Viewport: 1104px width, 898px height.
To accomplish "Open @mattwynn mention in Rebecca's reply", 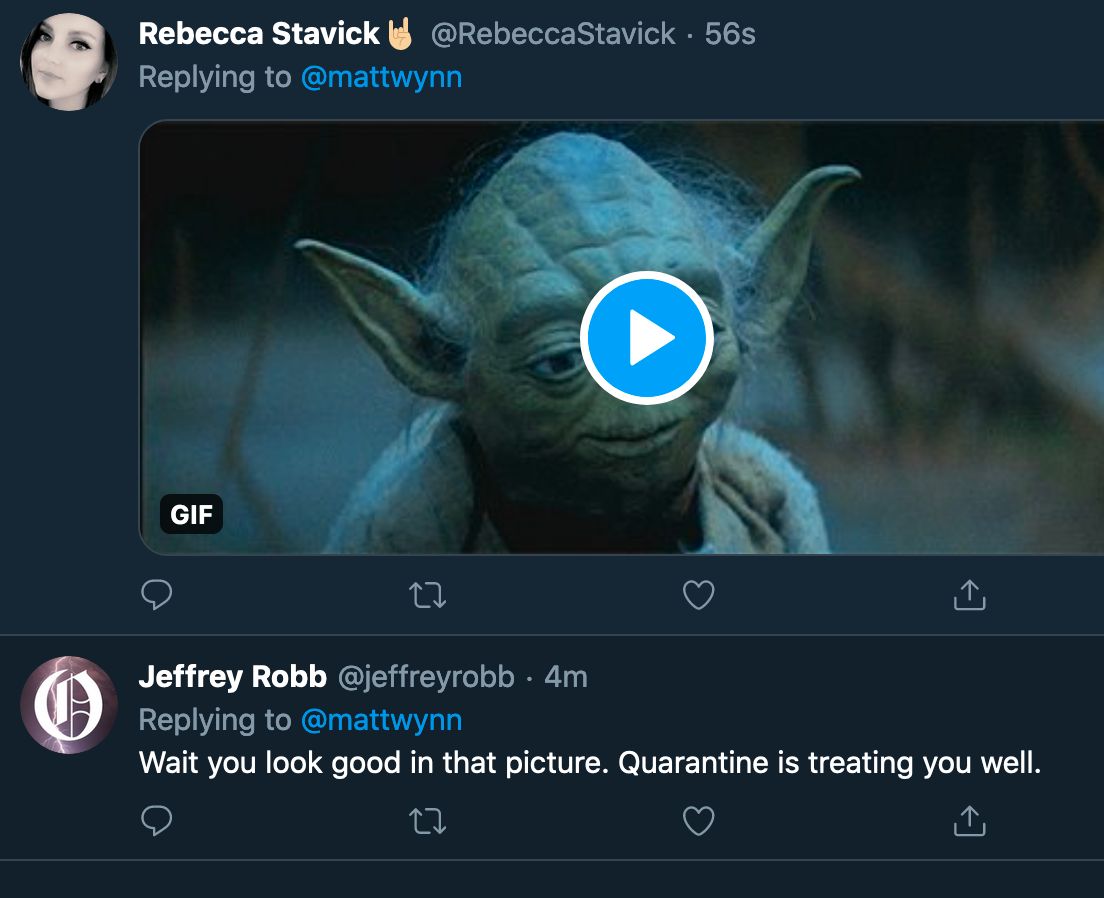I will tap(382, 77).
